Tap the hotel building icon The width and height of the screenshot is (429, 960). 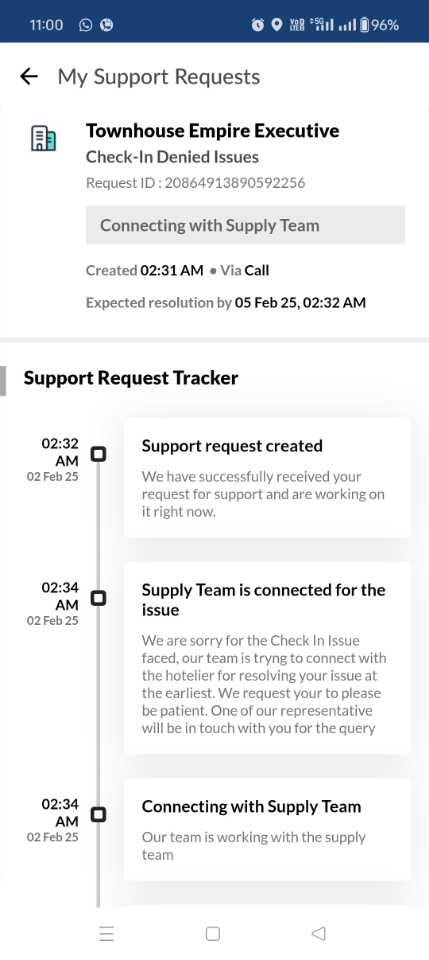43,138
